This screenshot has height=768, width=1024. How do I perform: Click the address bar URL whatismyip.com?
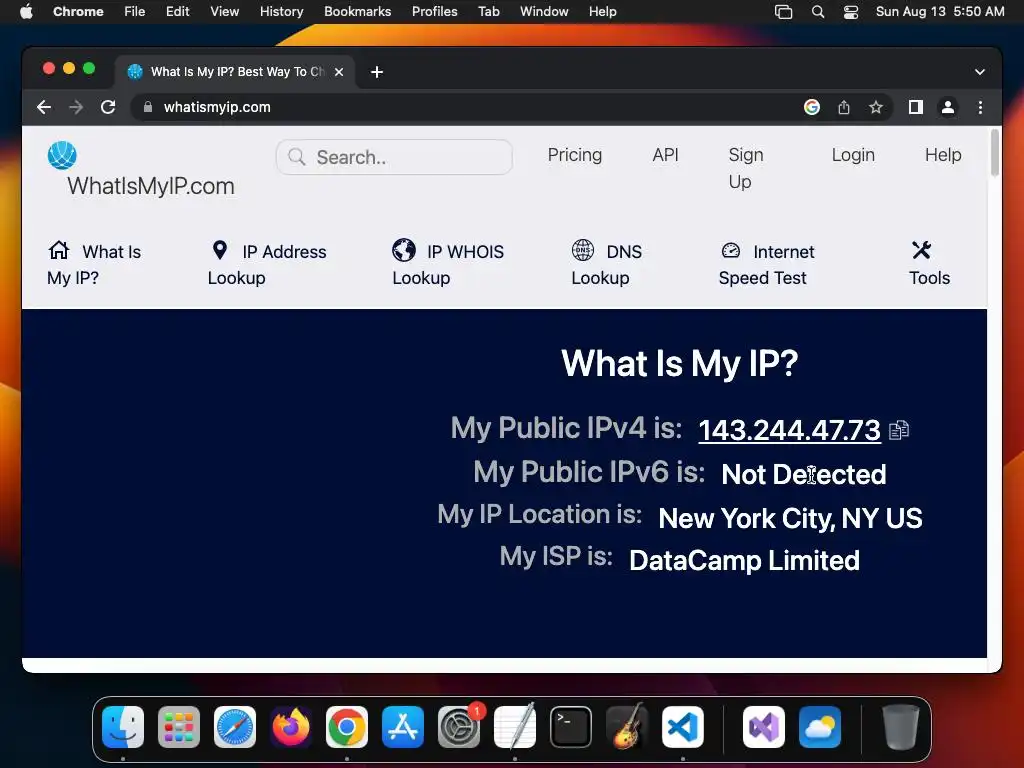217,107
